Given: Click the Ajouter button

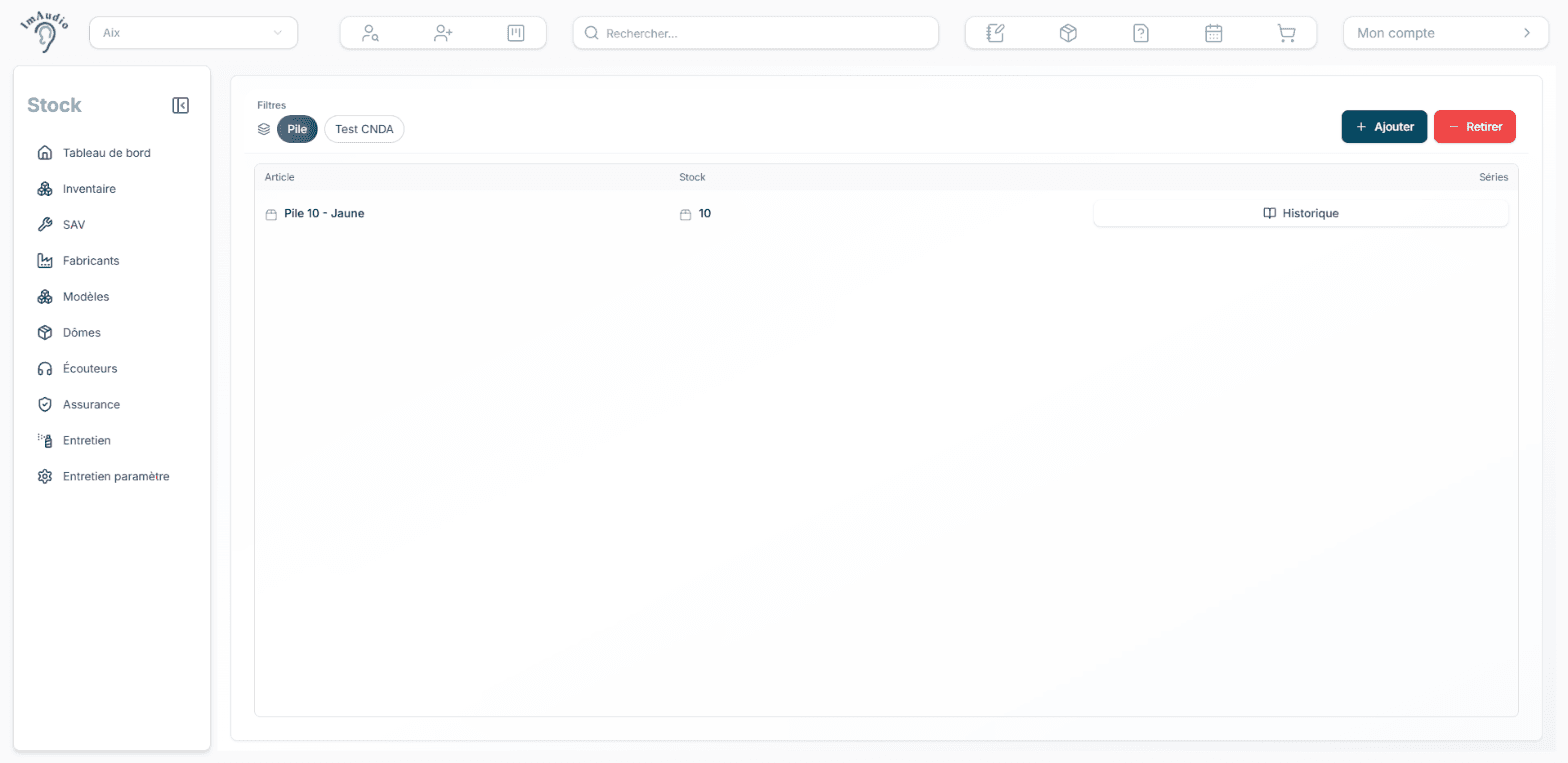Looking at the screenshot, I should click(x=1384, y=127).
